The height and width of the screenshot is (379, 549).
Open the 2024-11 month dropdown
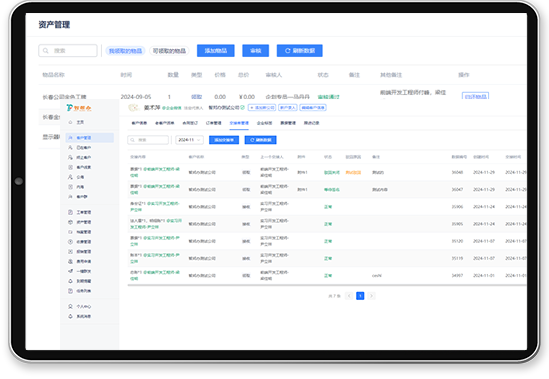[x=189, y=140]
